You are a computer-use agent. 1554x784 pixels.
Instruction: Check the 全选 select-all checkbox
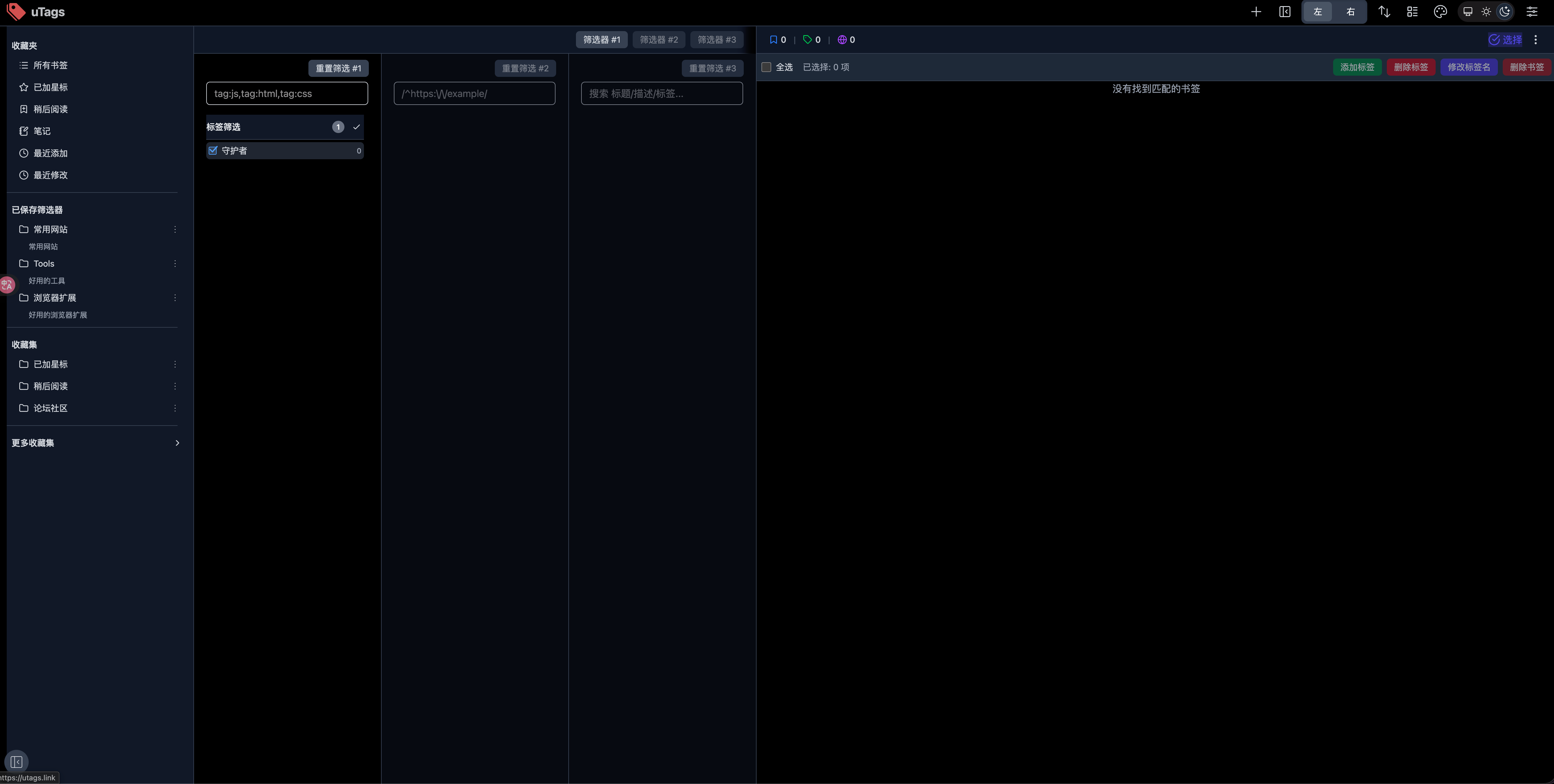(x=766, y=67)
